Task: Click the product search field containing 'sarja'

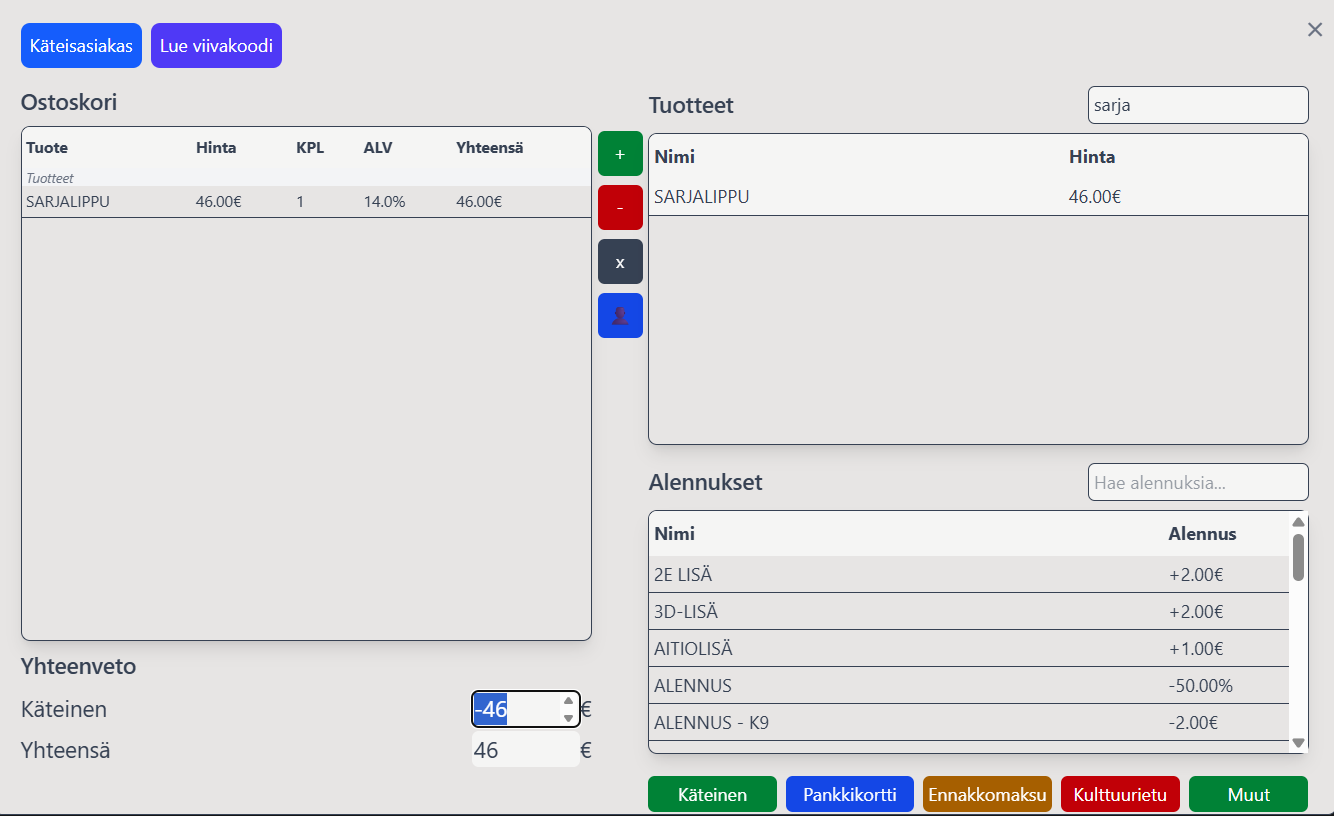Action: click(x=1197, y=105)
